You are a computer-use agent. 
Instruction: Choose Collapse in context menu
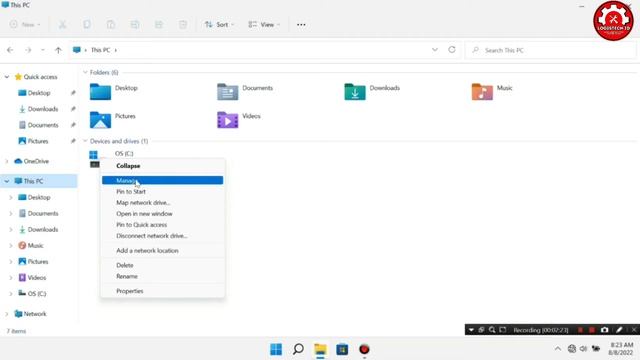[162, 166]
